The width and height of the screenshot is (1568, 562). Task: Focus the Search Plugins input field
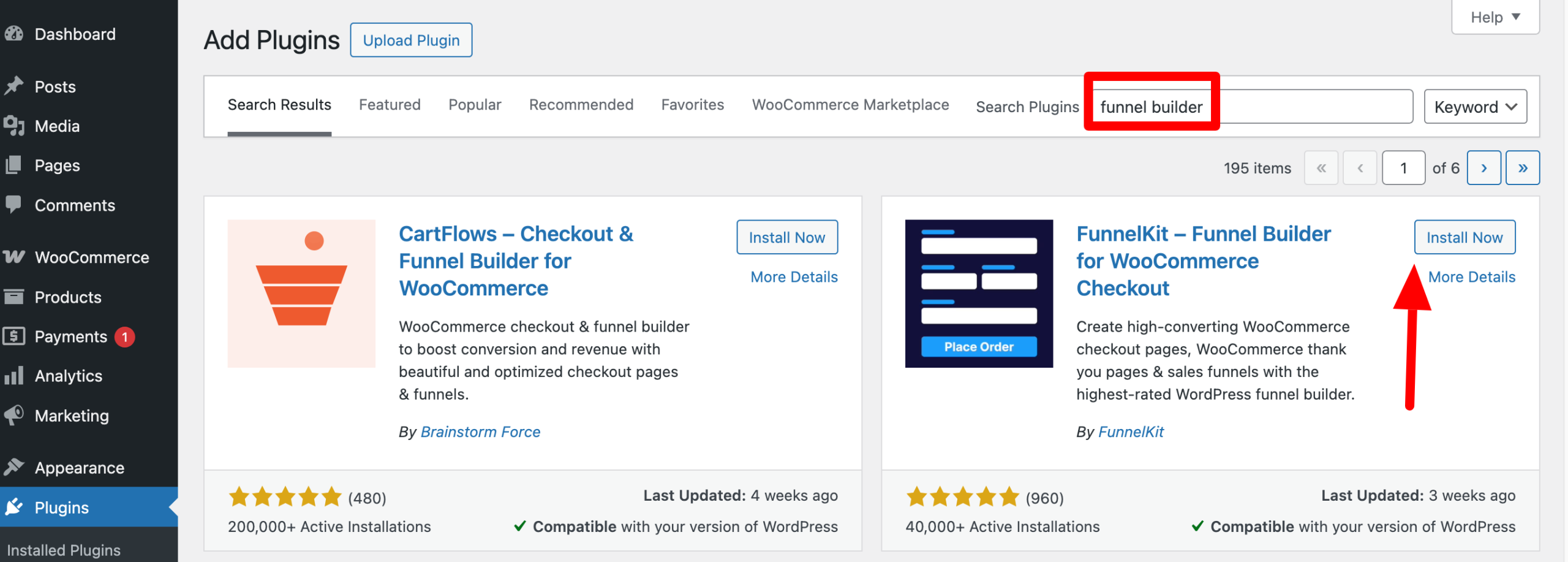pyautogui.click(x=1251, y=107)
